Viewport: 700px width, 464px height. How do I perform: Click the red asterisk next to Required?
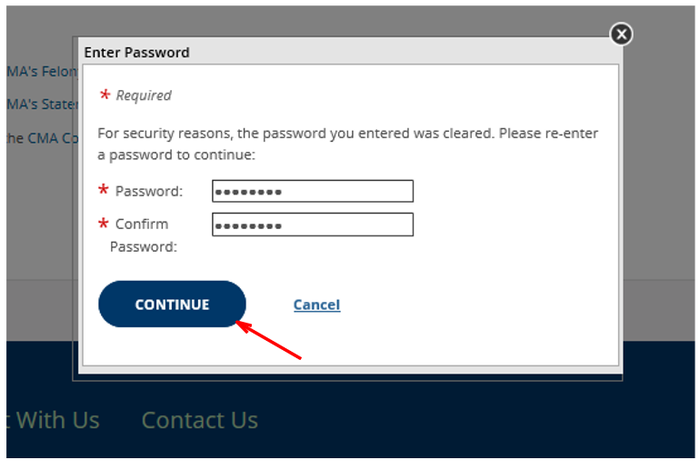pyautogui.click(x=104, y=96)
